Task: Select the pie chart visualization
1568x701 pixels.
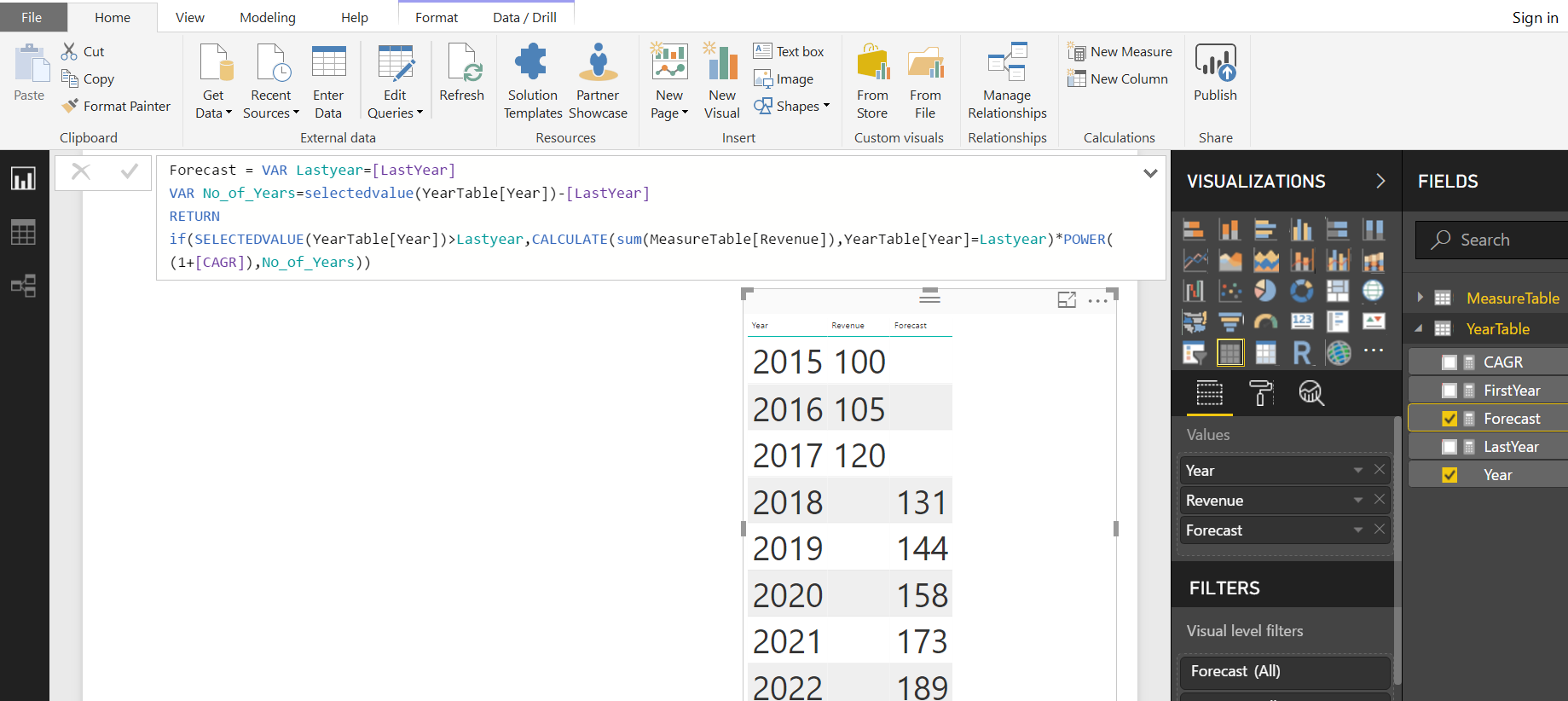Action: point(1265,291)
